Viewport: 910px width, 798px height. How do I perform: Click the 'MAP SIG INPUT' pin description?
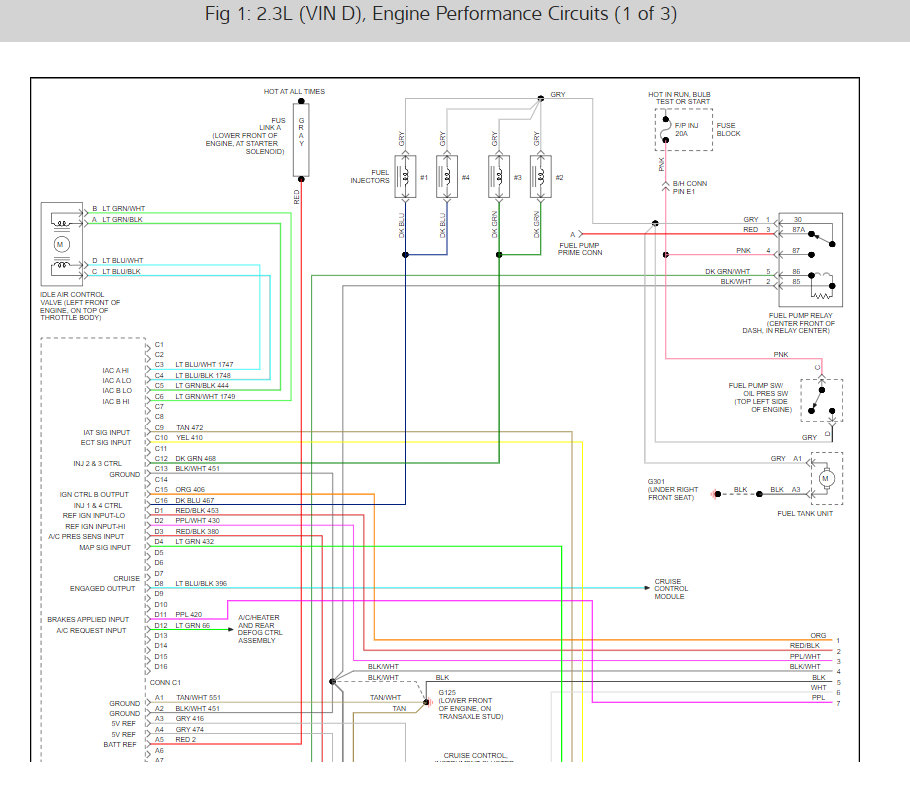(105, 547)
